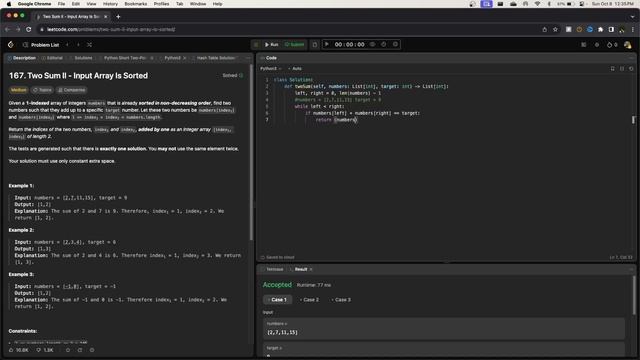Image resolution: width=640 pixels, height=360 pixels.
Task: Reload the page
Action: tap(29, 29)
